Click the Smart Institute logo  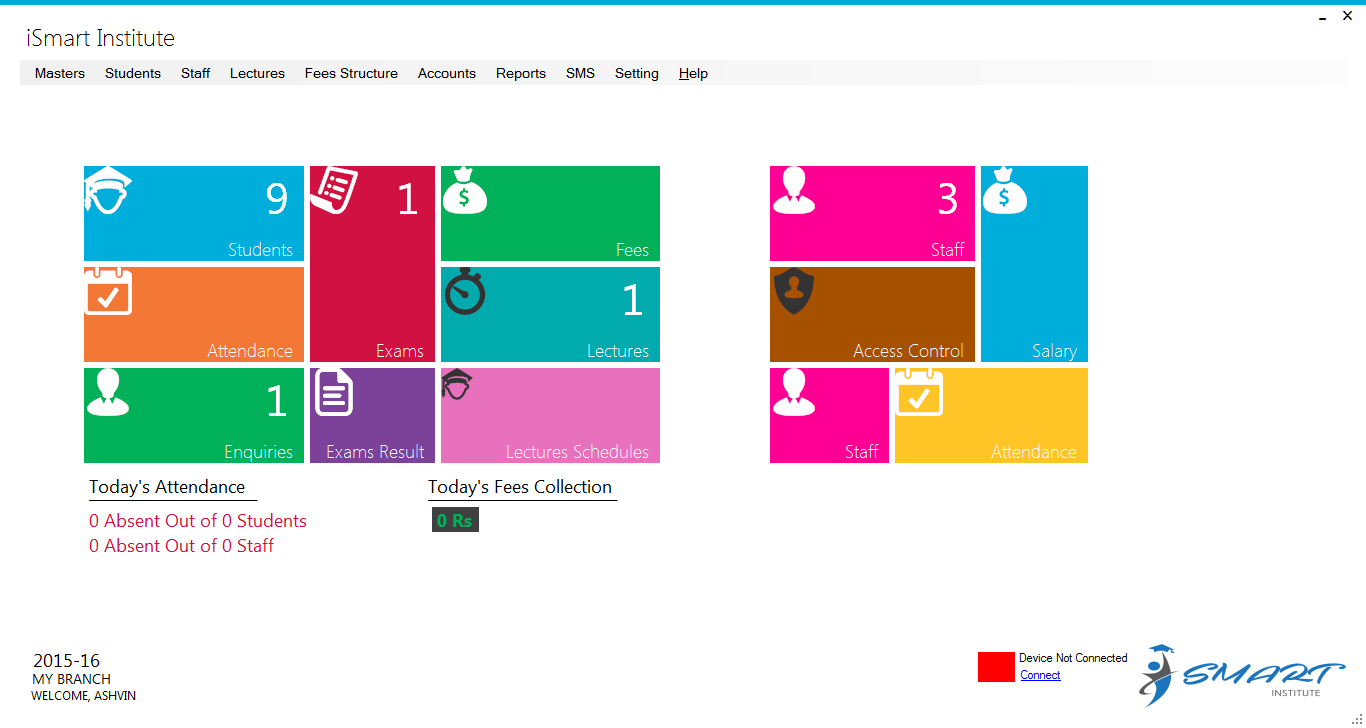[1241, 675]
